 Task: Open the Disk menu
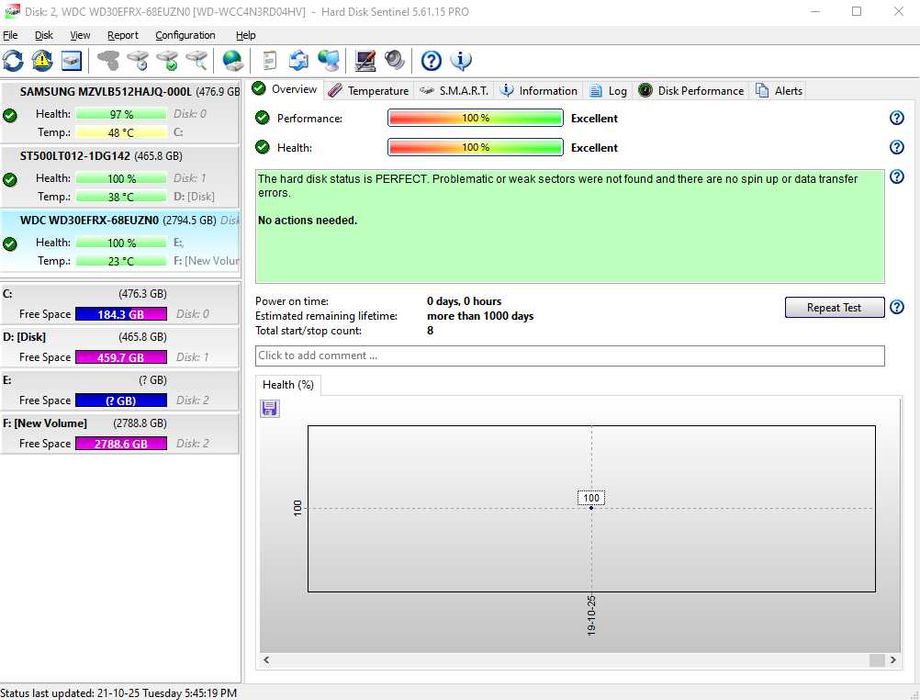click(44, 35)
